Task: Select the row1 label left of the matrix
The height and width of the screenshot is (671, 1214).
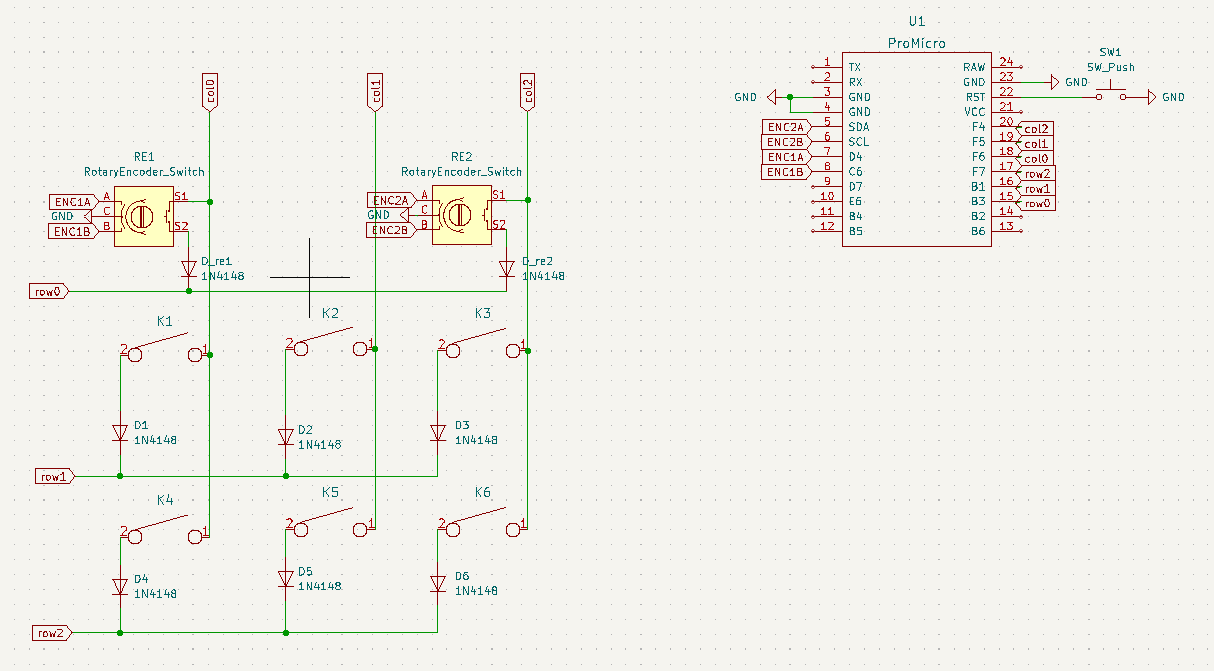Action: coord(54,476)
